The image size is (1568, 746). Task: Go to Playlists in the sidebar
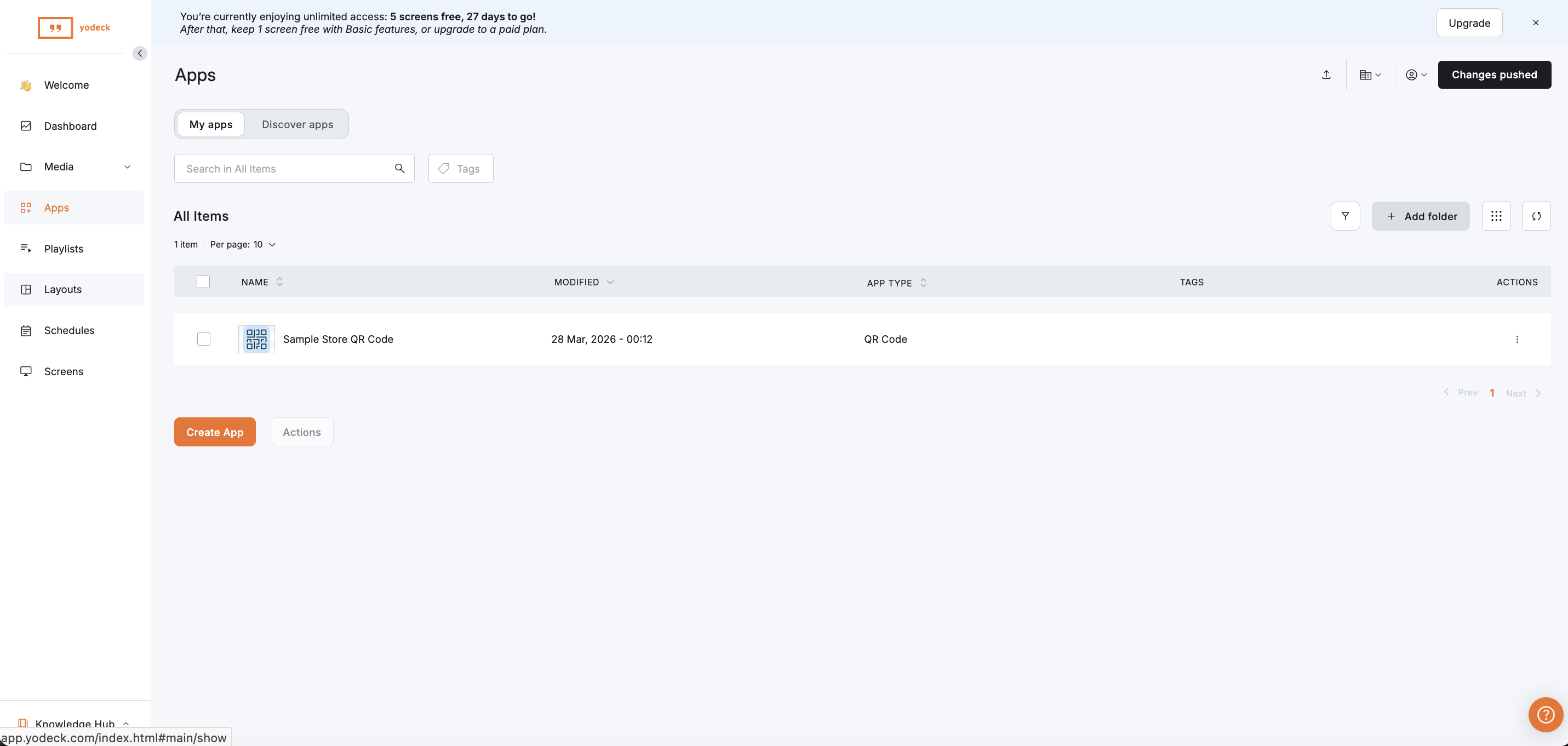(x=64, y=249)
